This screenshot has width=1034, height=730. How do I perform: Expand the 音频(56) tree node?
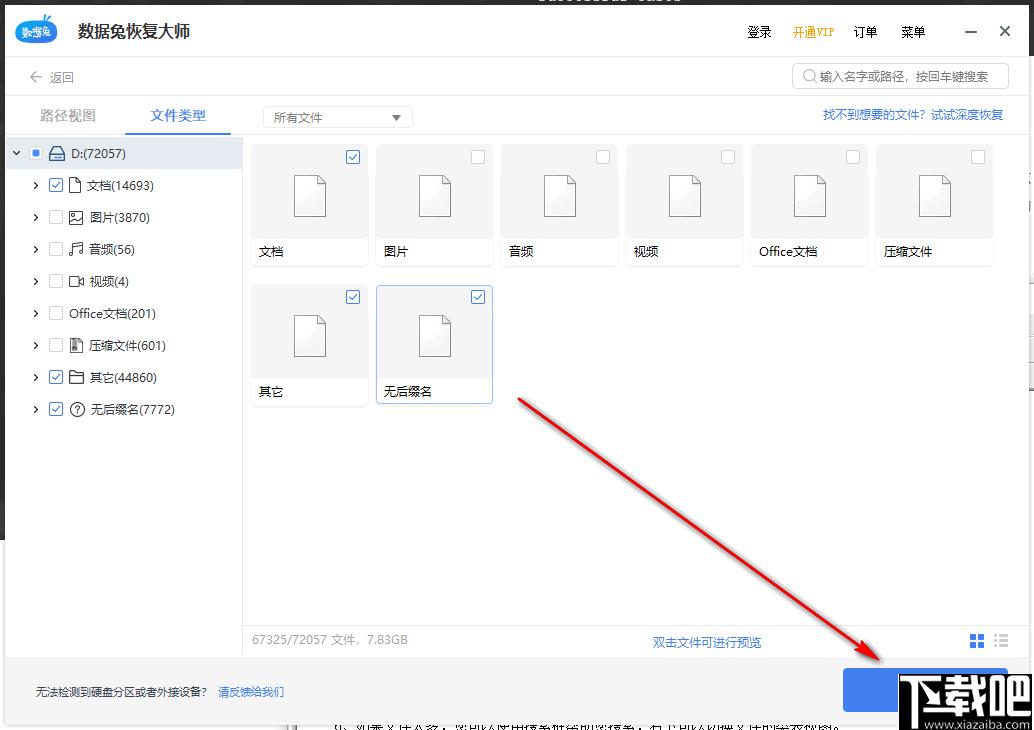(36, 249)
